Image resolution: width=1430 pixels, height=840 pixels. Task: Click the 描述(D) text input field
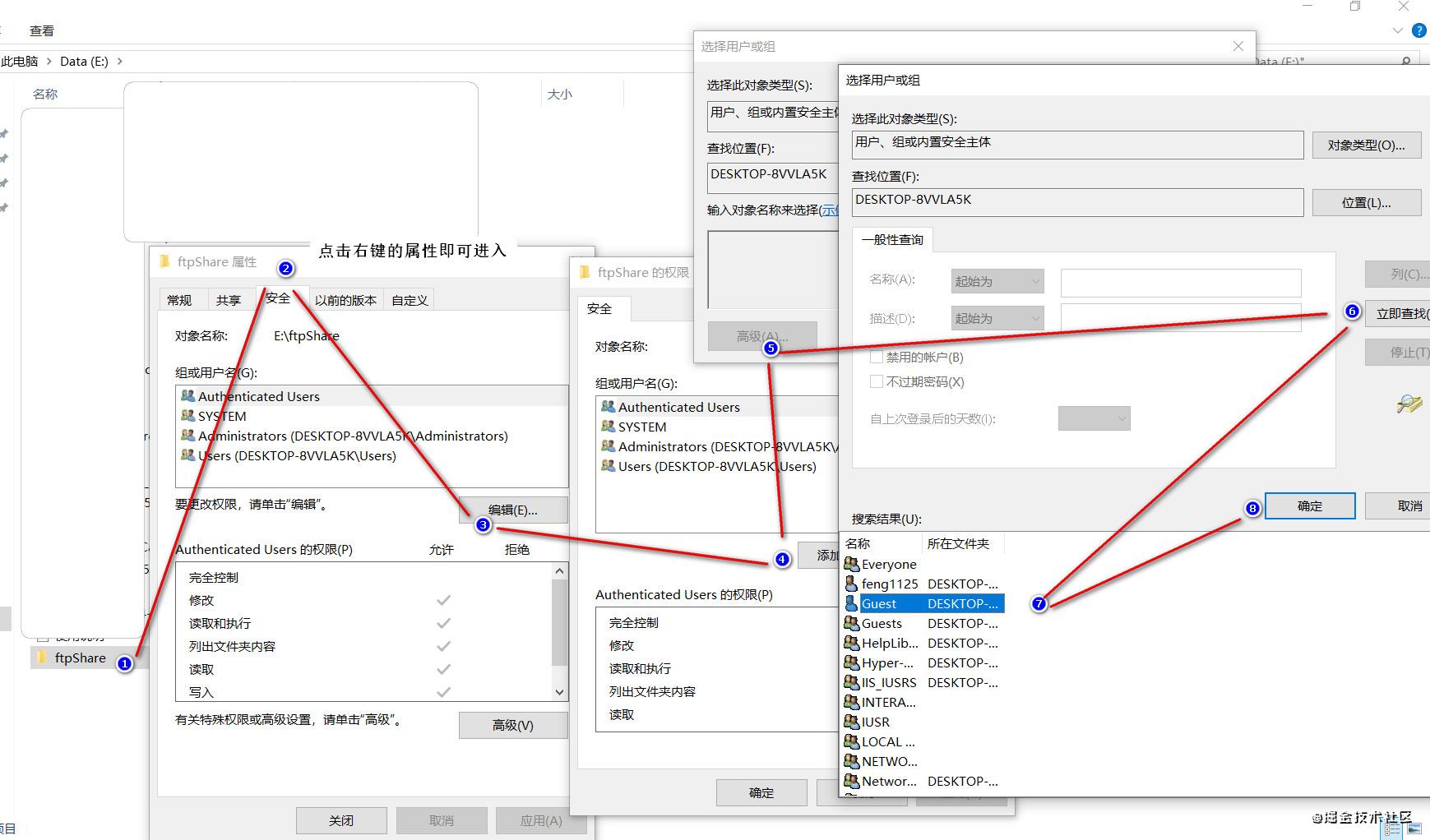pos(1181,318)
